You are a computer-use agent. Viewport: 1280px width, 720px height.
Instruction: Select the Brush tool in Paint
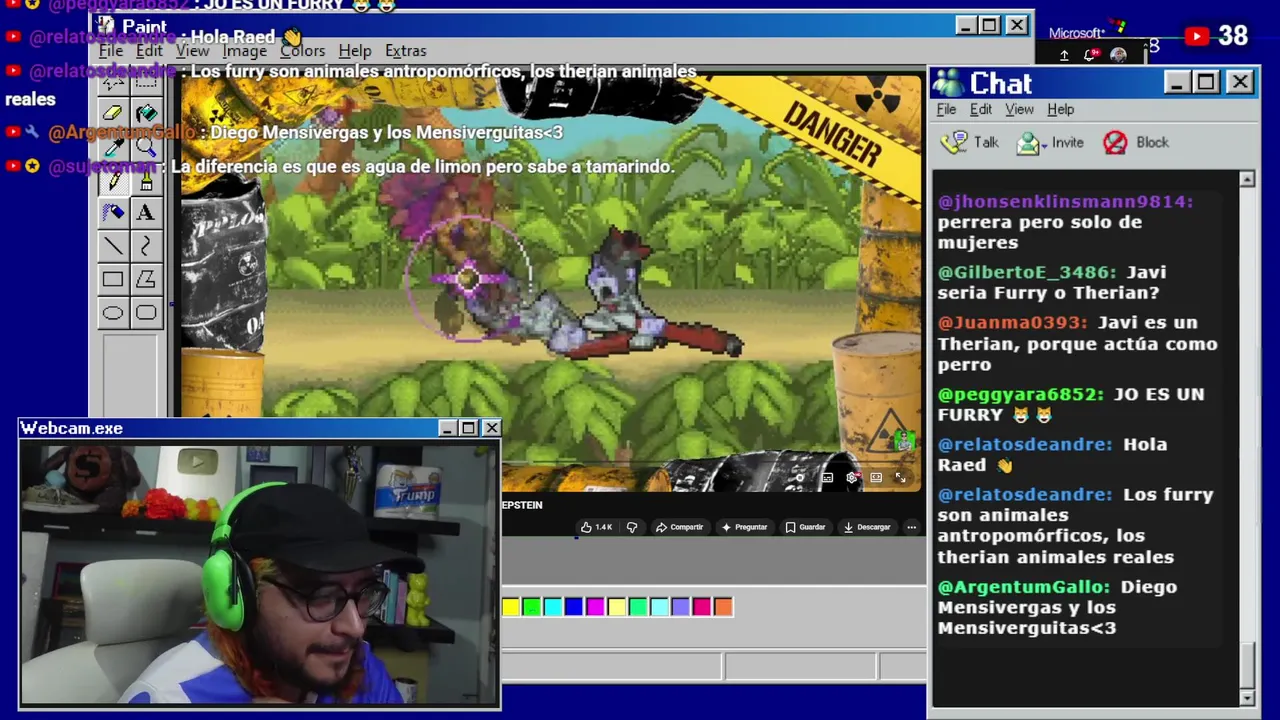(146, 180)
